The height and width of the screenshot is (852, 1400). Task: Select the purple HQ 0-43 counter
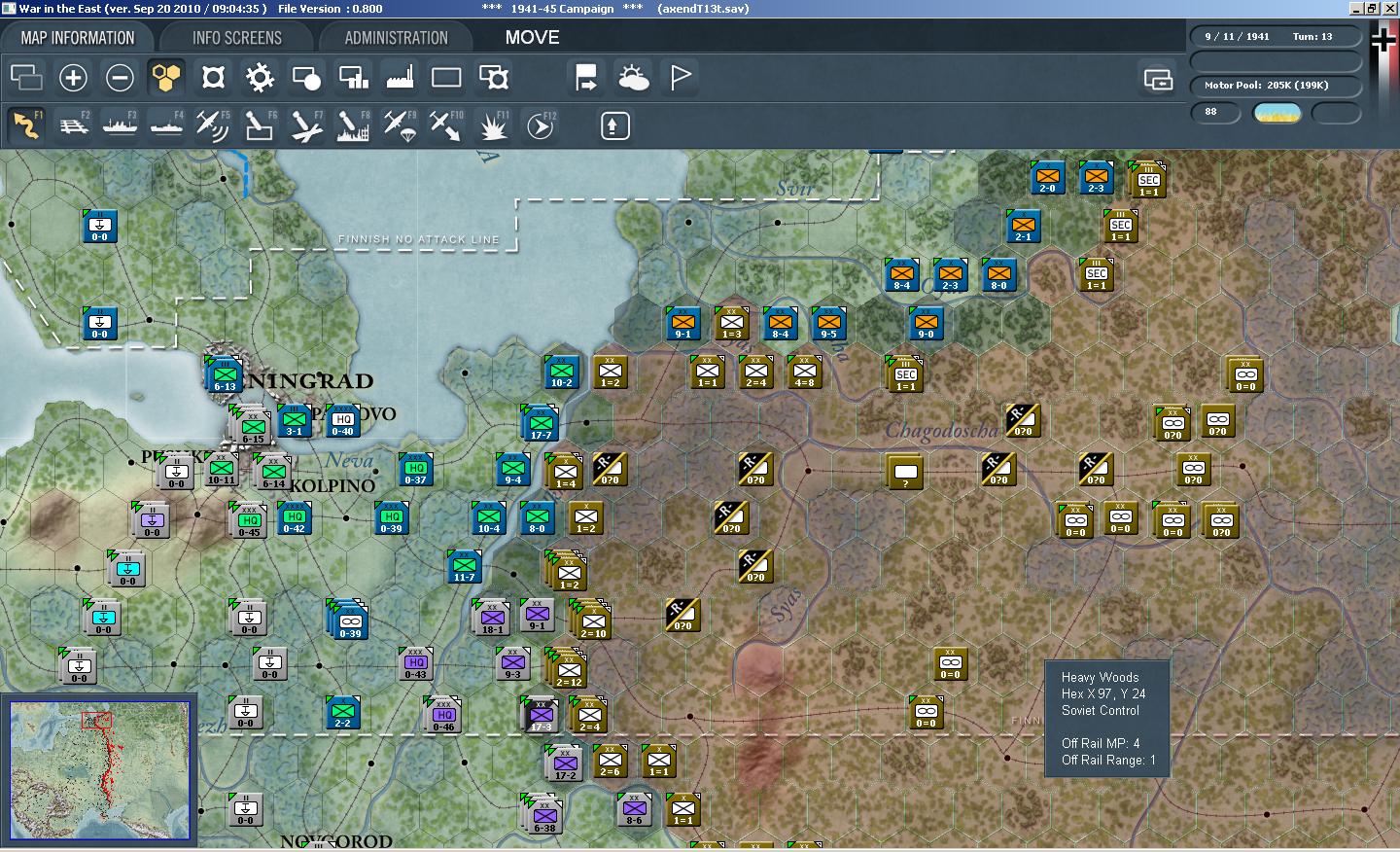pos(415,663)
